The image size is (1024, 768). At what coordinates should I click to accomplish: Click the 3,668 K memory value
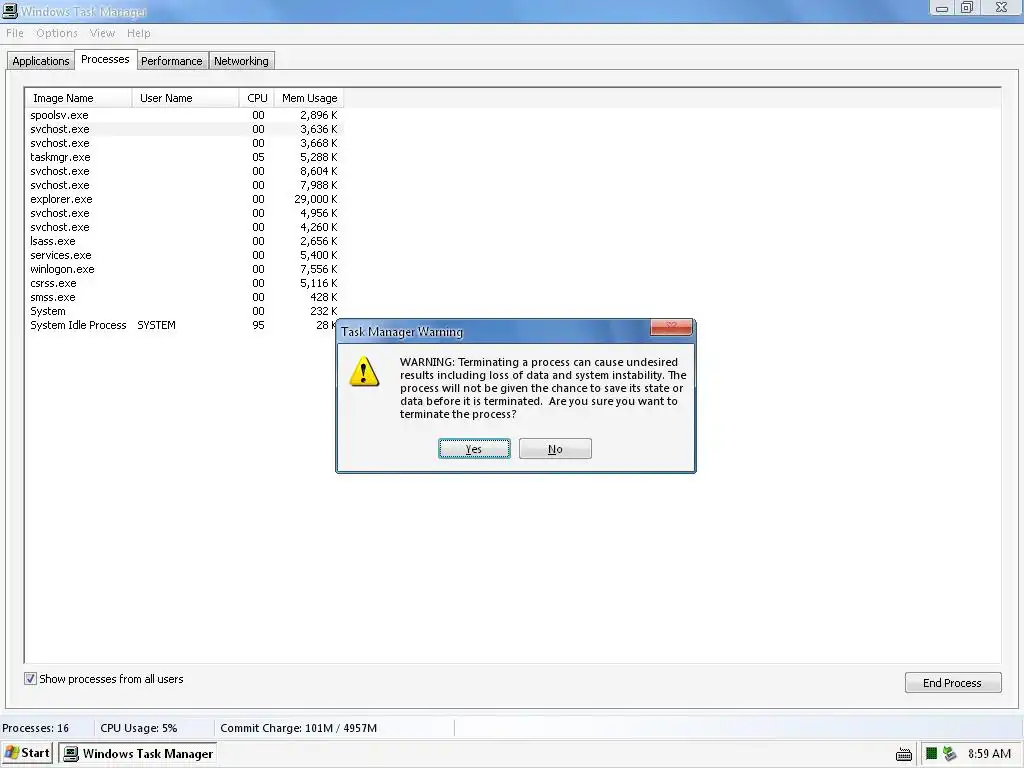coord(319,143)
